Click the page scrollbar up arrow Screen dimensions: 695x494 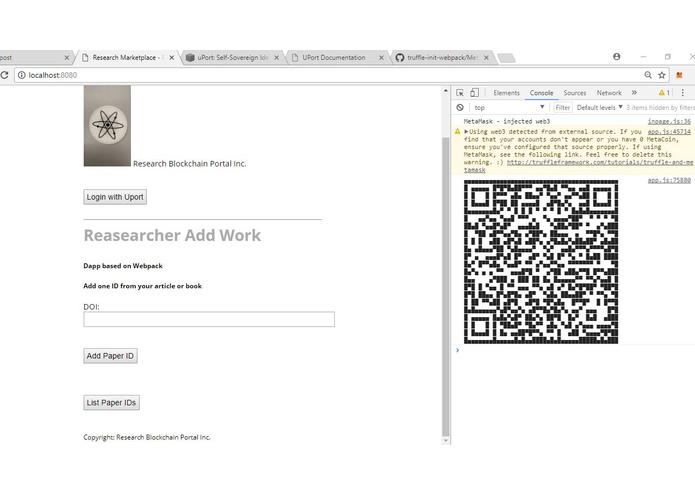click(x=446, y=90)
